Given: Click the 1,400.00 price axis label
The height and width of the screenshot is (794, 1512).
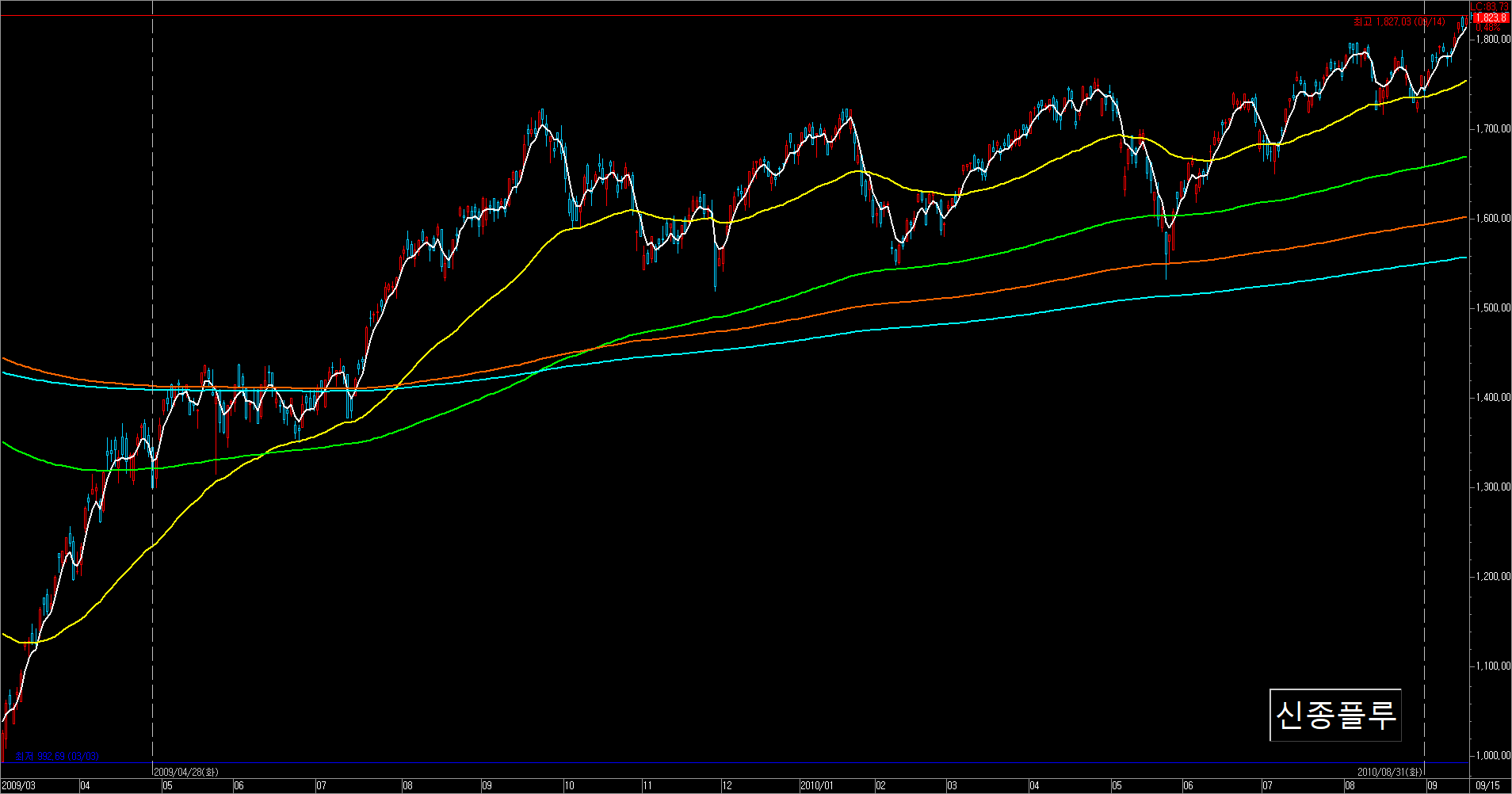Looking at the screenshot, I should point(1493,397).
